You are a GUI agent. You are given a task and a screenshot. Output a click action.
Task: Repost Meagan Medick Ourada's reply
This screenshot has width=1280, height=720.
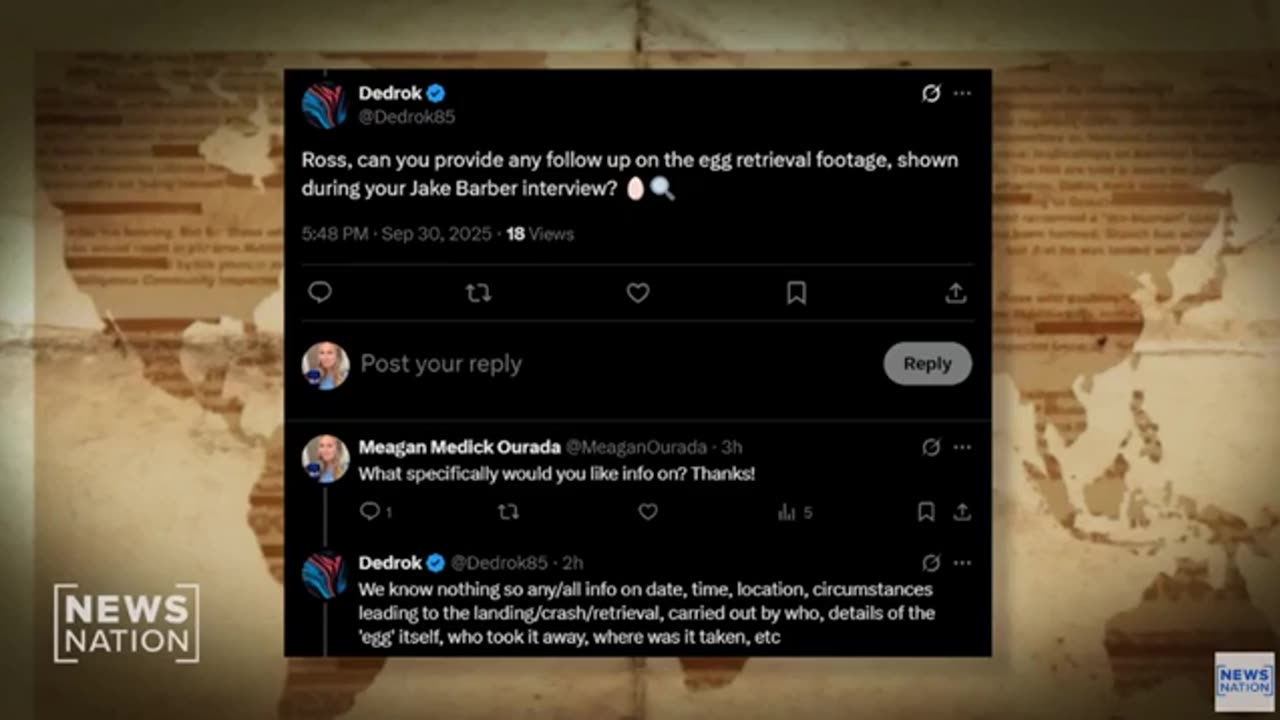(508, 512)
